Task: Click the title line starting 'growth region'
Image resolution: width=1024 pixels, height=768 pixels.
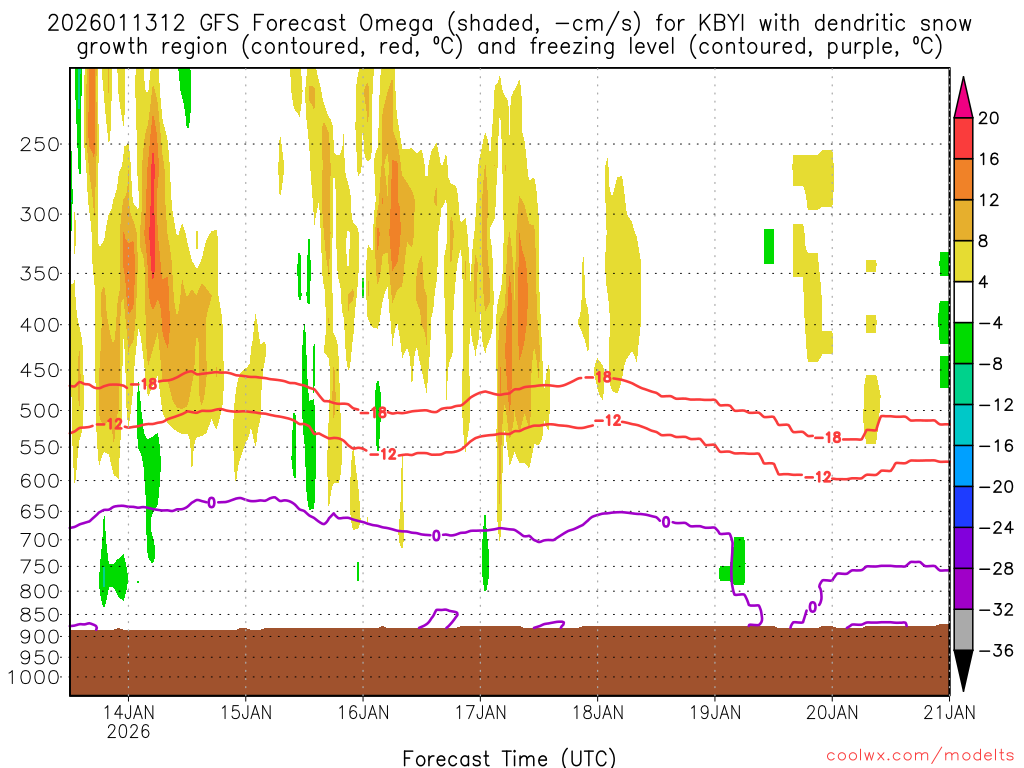Action: 509,47
